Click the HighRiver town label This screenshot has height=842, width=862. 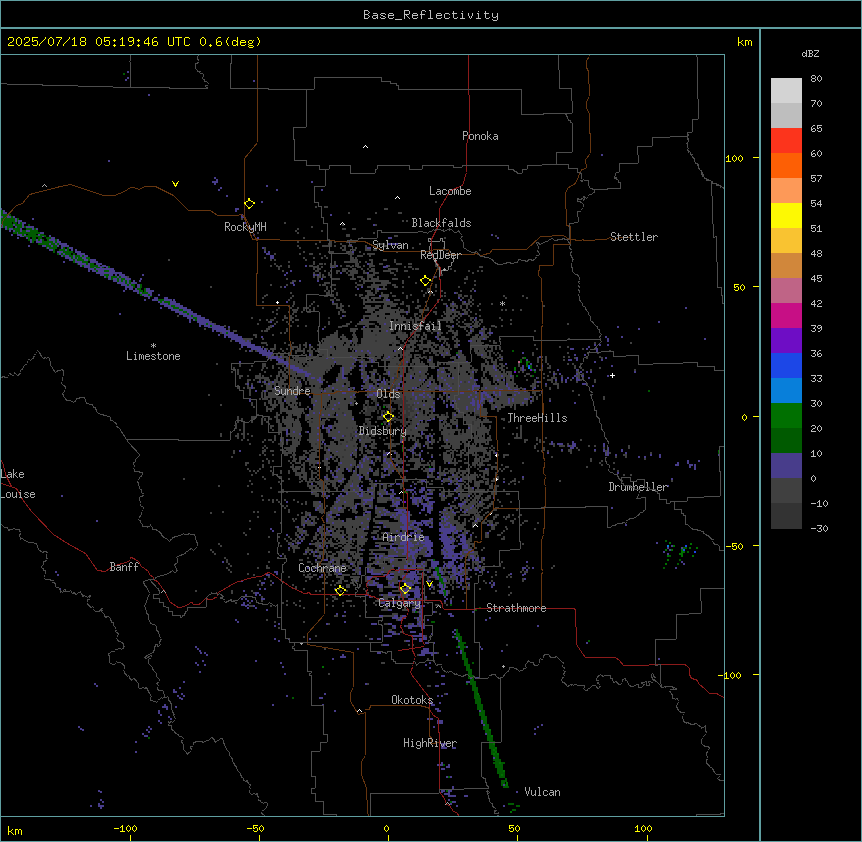(430, 743)
